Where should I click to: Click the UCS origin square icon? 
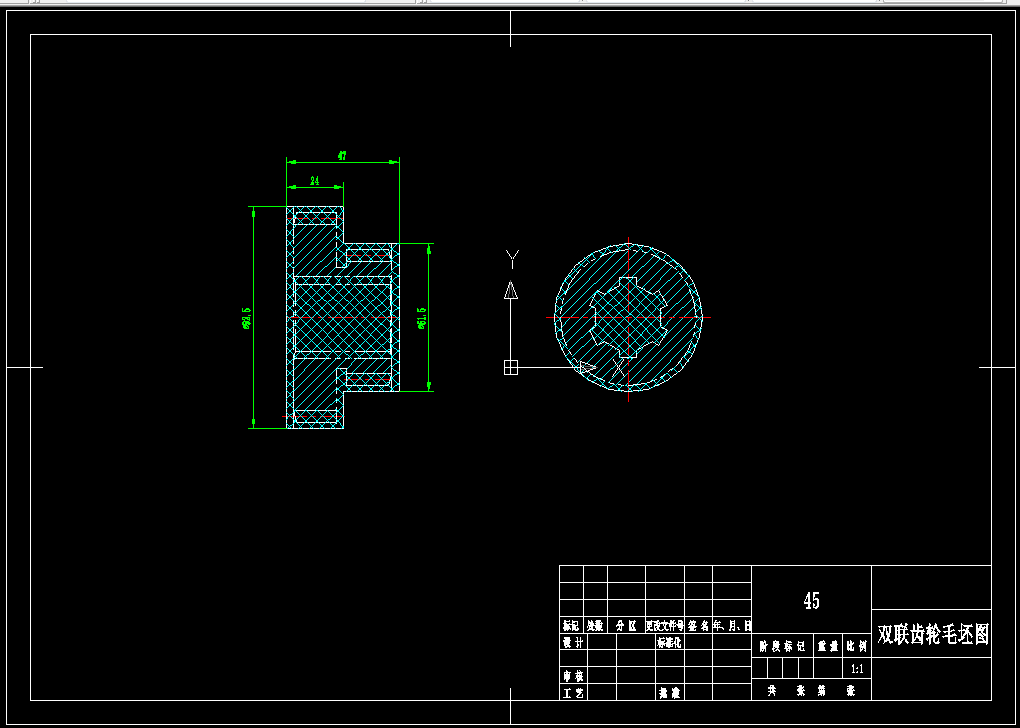coord(511,368)
